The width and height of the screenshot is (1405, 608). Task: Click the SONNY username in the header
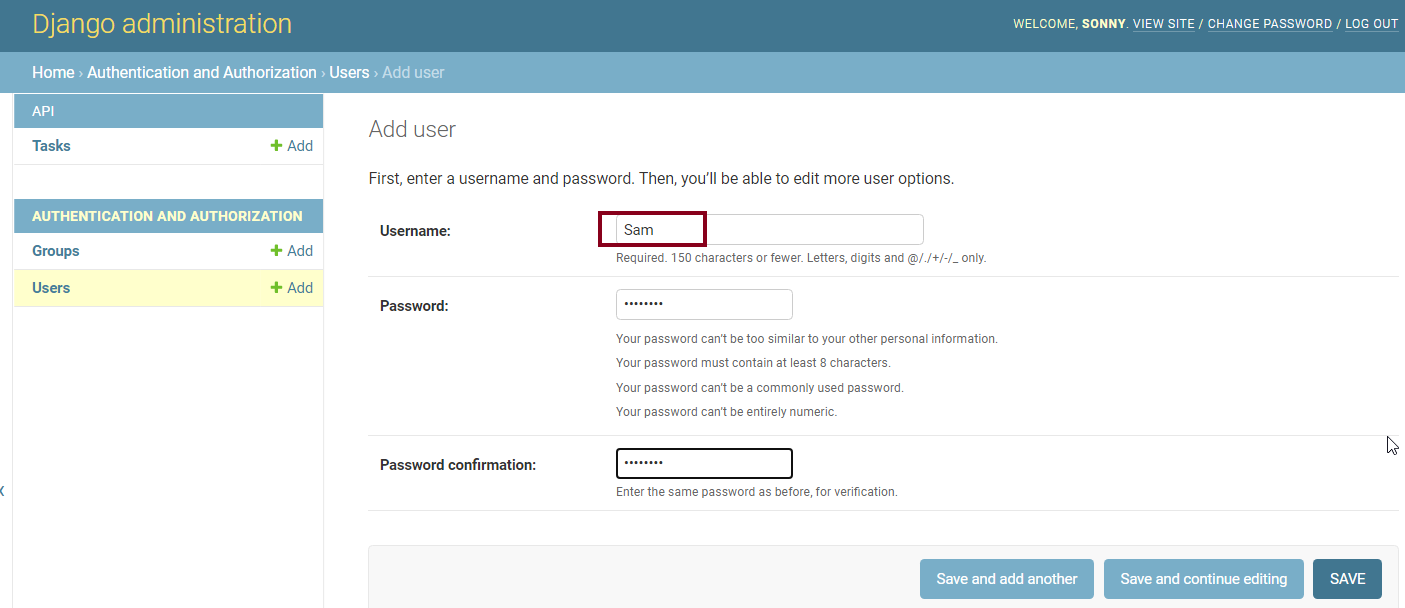pyautogui.click(x=1103, y=24)
